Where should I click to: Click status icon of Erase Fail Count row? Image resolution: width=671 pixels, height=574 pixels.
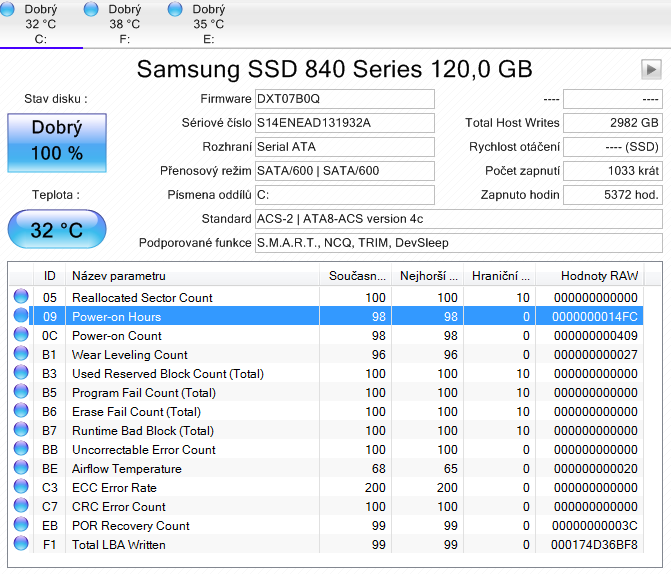tap(21, 410)
